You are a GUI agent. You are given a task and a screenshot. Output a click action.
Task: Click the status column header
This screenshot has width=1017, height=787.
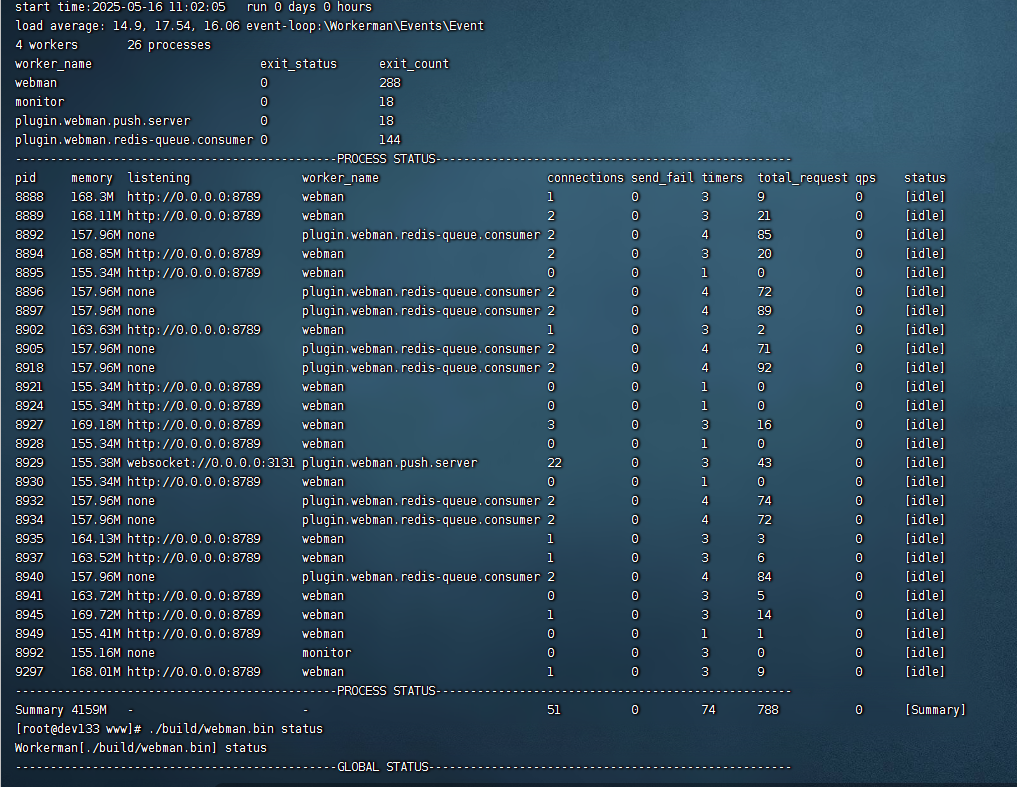(x=925, y=178)
